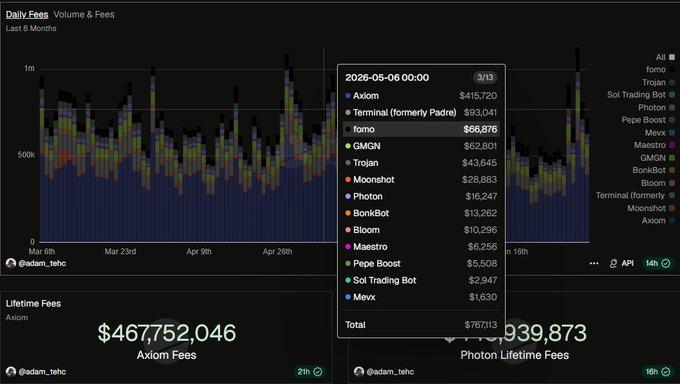Image resolution: width=680 pixels, height=384 pixels.
Task: Open @adam_tehc profile on Axiom Fees card
Action: [x=42, y=372]
